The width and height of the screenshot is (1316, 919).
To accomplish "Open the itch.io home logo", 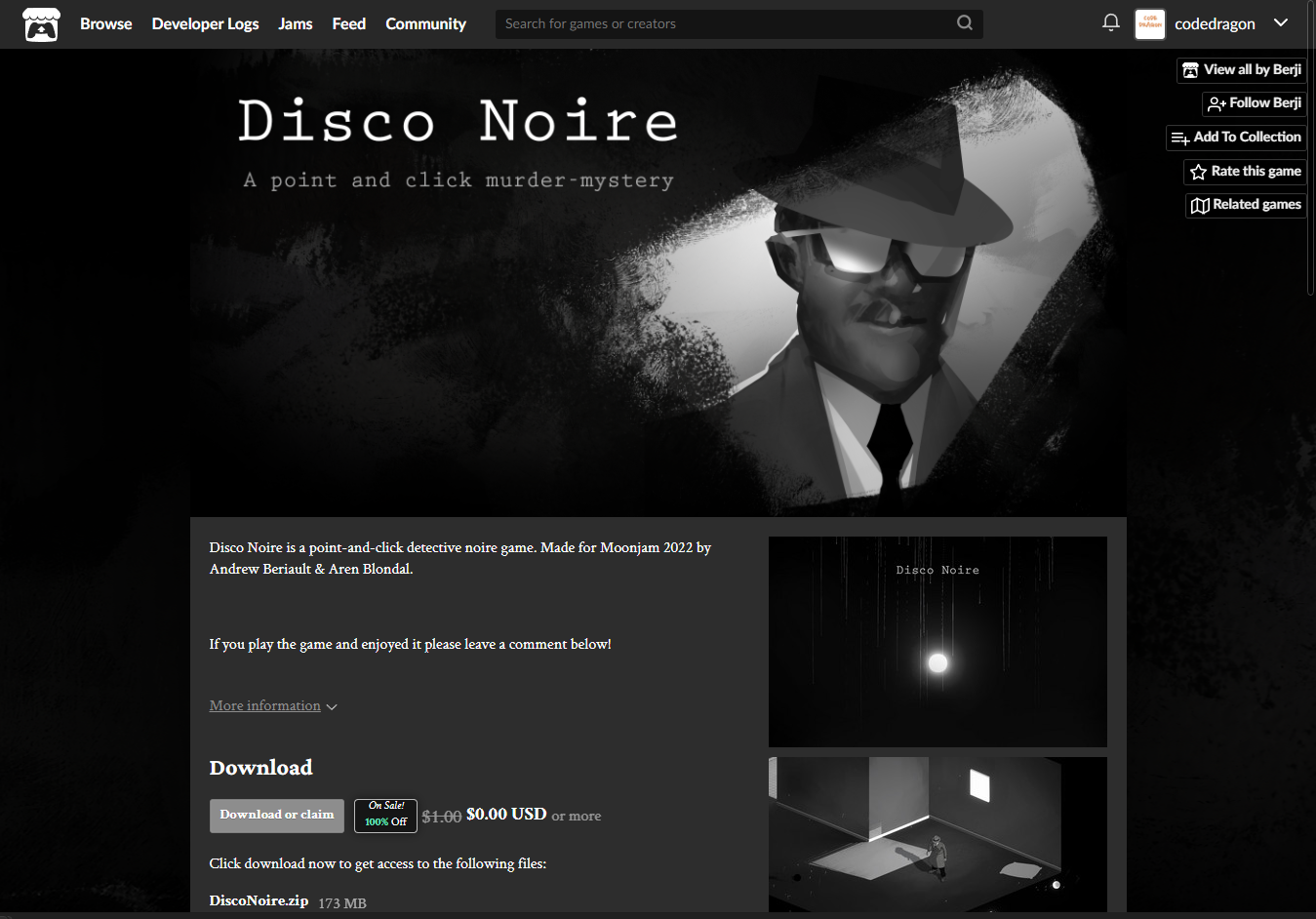I will click(x=41, y=24).
